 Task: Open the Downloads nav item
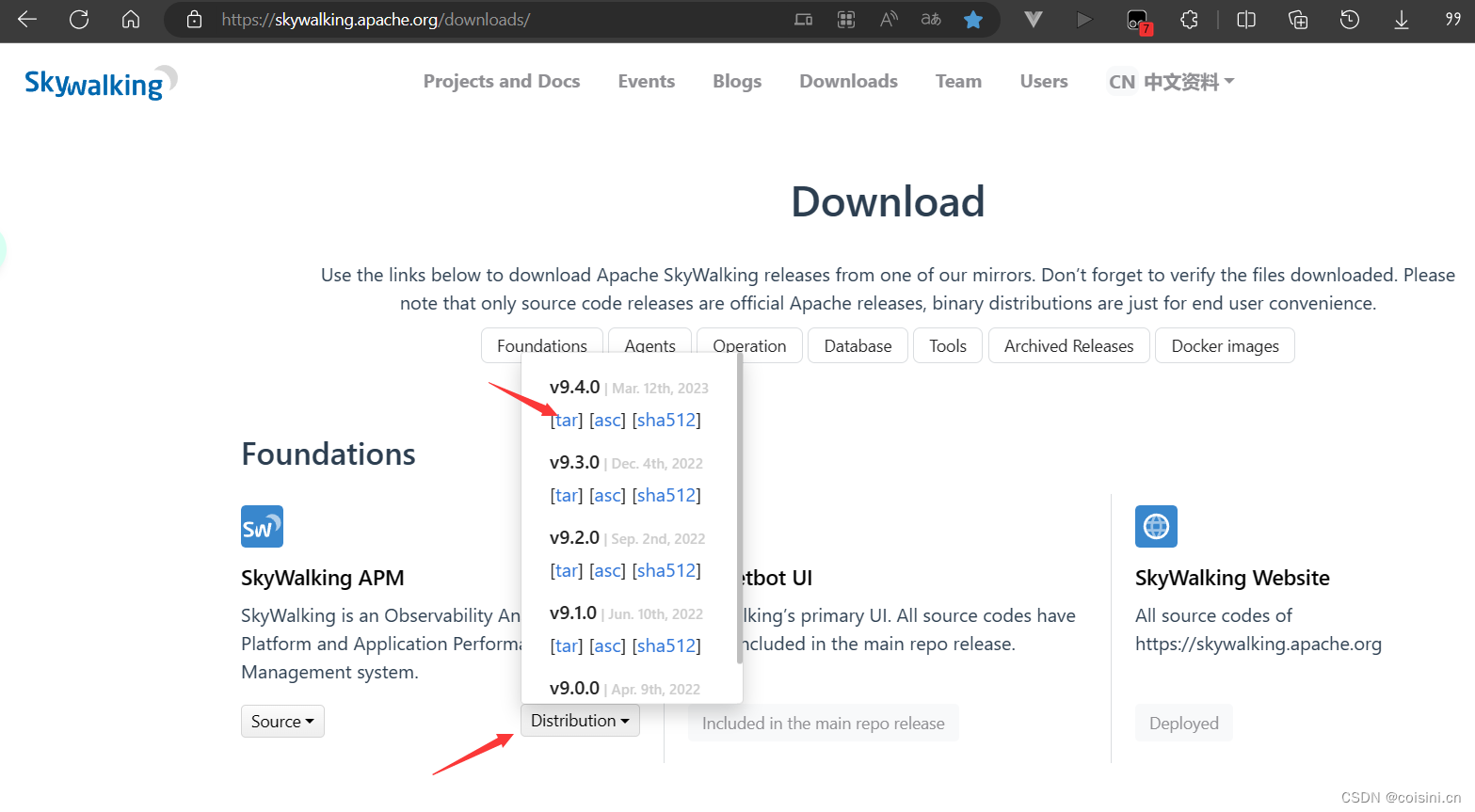(849, 81)
